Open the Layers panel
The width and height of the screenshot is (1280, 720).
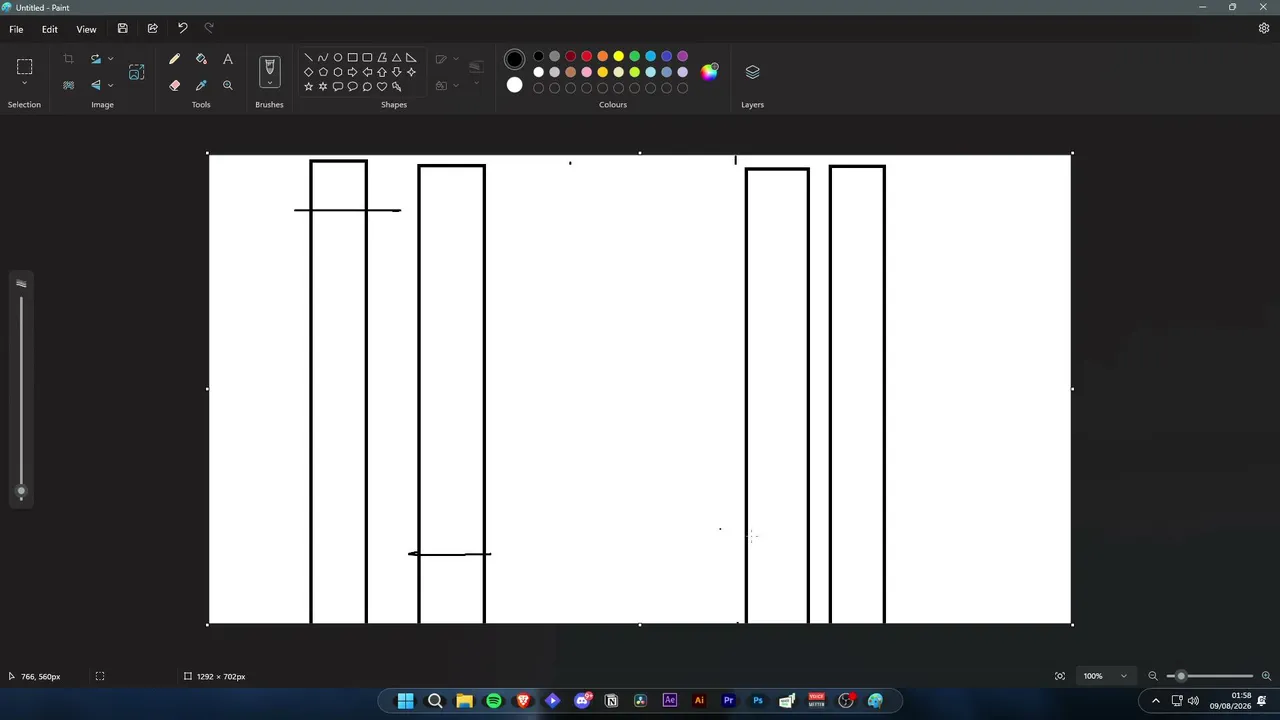click(753, 72)
